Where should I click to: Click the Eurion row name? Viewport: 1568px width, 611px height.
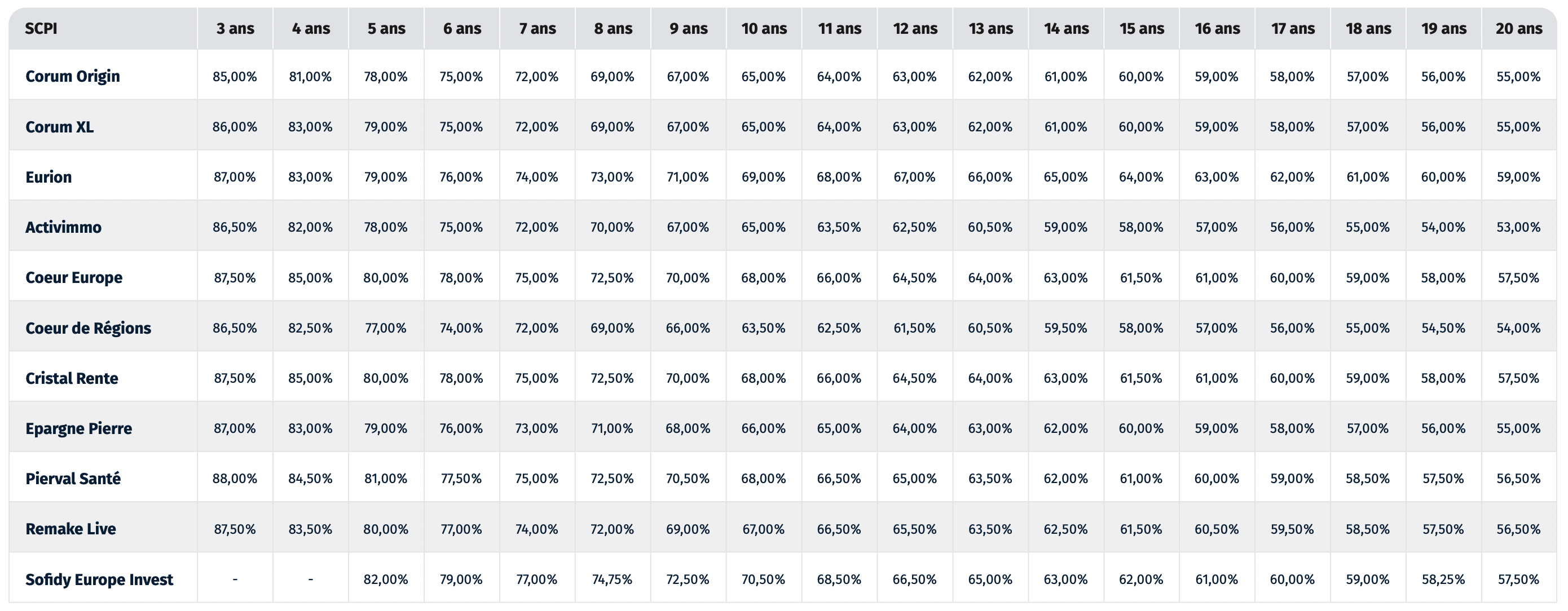tap(49, 177)
